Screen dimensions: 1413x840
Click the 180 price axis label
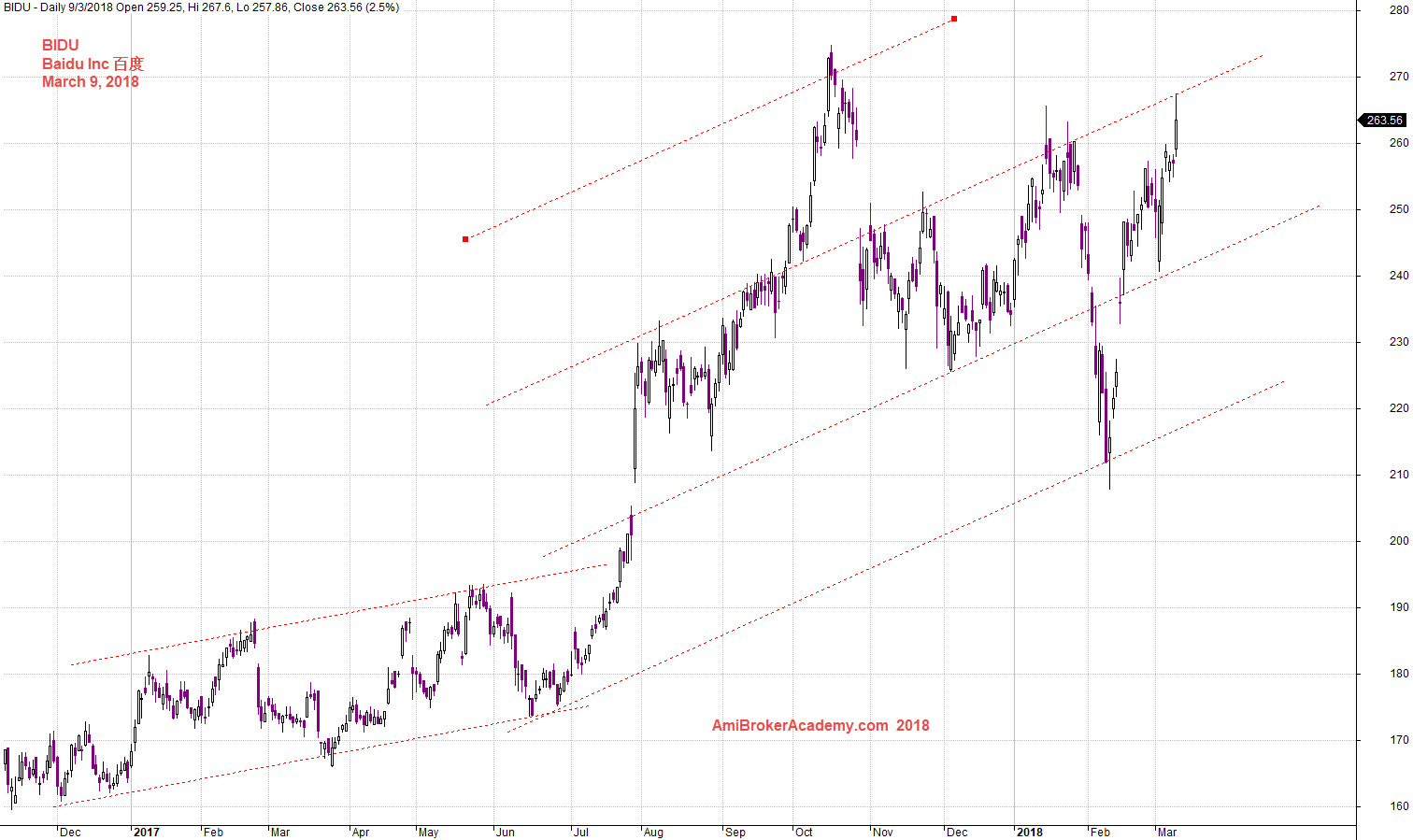(x=1399, y=674)
